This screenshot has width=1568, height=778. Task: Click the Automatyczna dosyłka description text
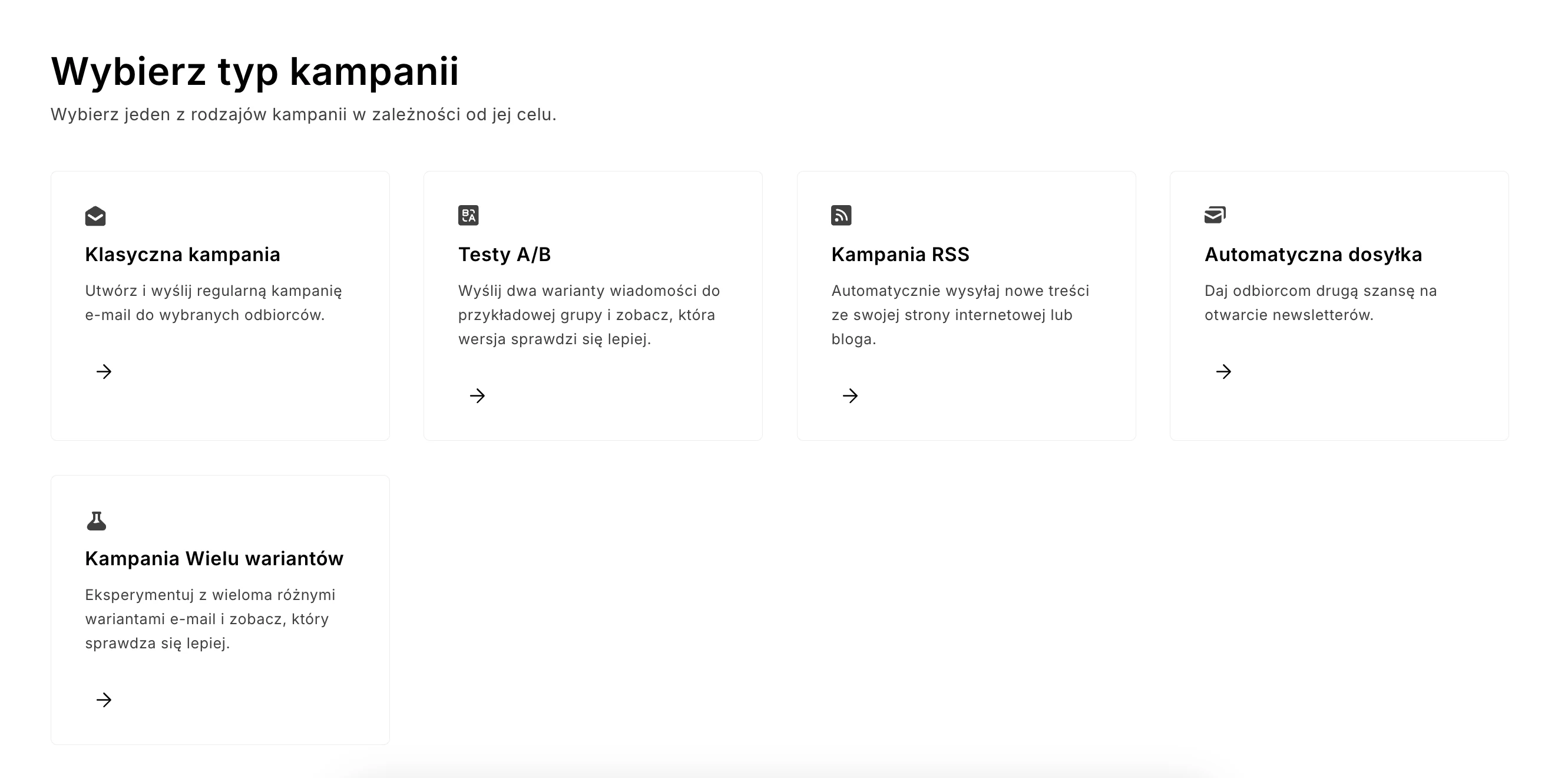1320,303
